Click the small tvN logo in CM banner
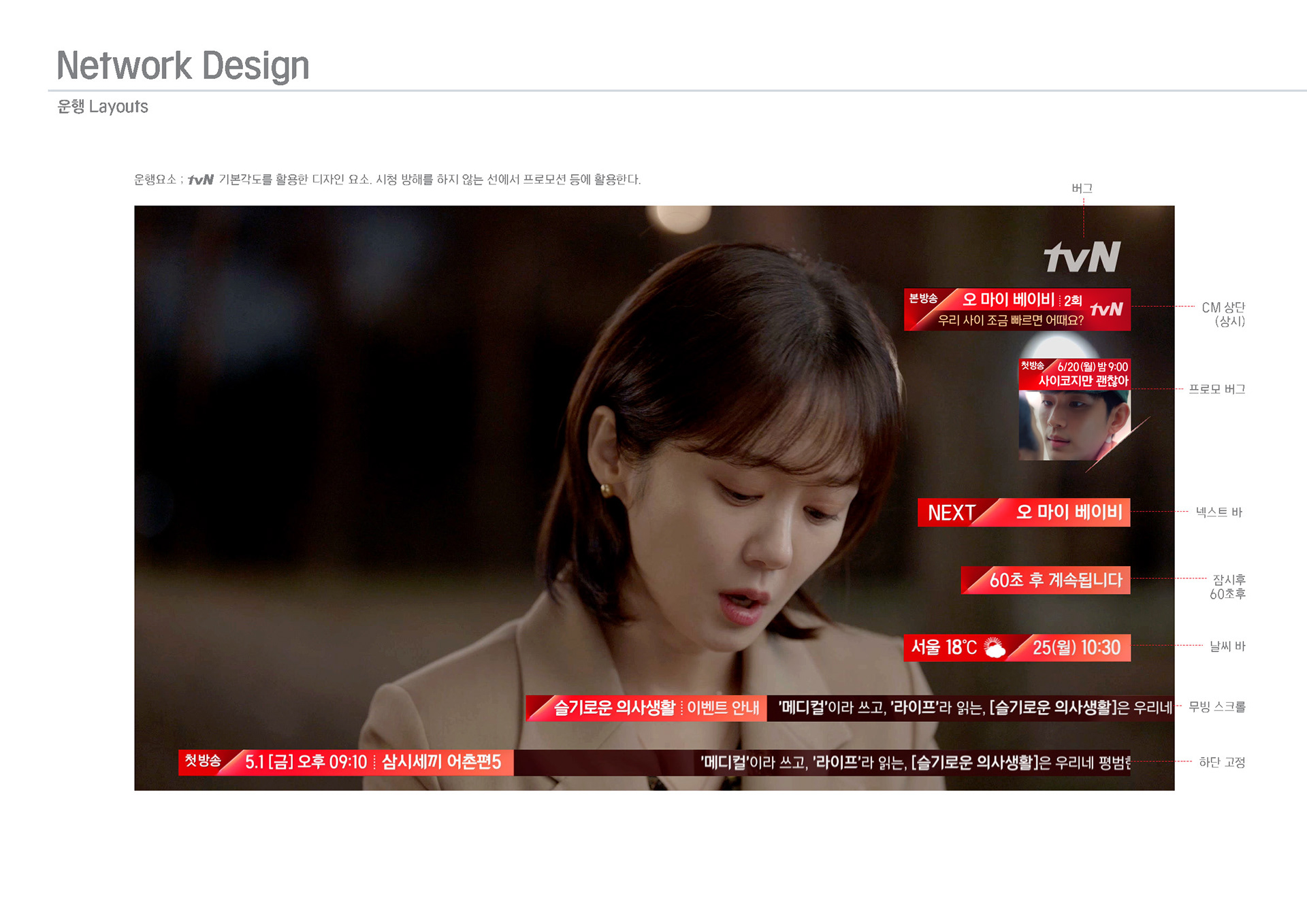This screenshot has height=924, width=1307. pyautogui.click(x=1106, y=310)
